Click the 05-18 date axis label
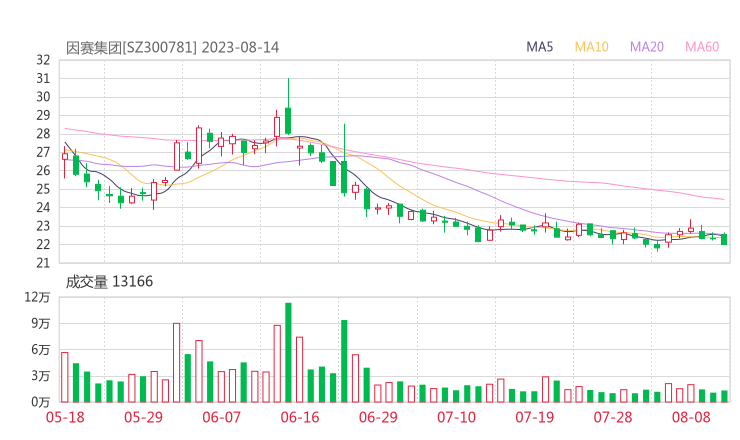The height and width of the screenshot is (440, 740). (x=65, y=417)
